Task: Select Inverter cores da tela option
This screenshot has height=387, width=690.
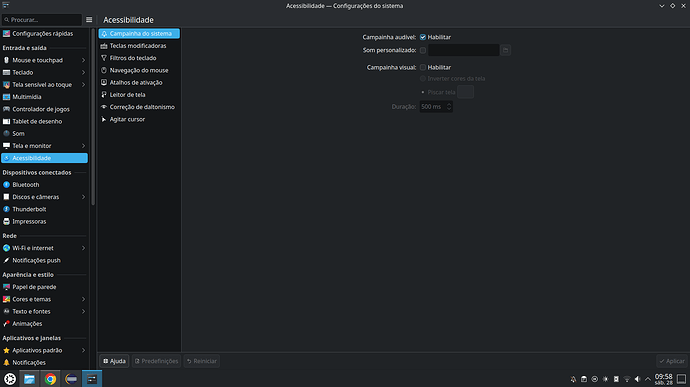Action: point(453,78)
